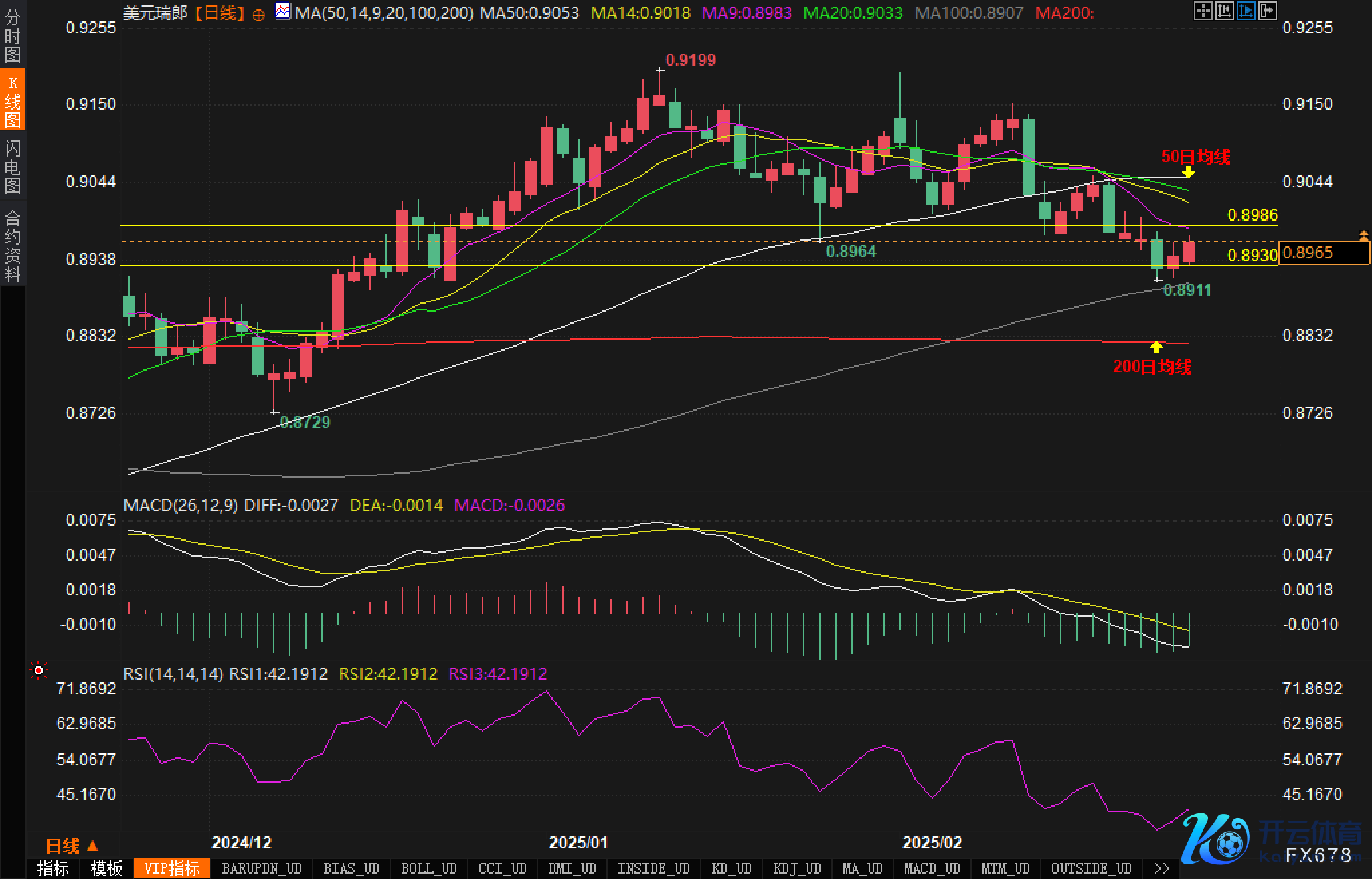Click the blue highlighted axis-with-right-arrow icon
This screenshot has height=879, width=1372.
(1246, 11)
